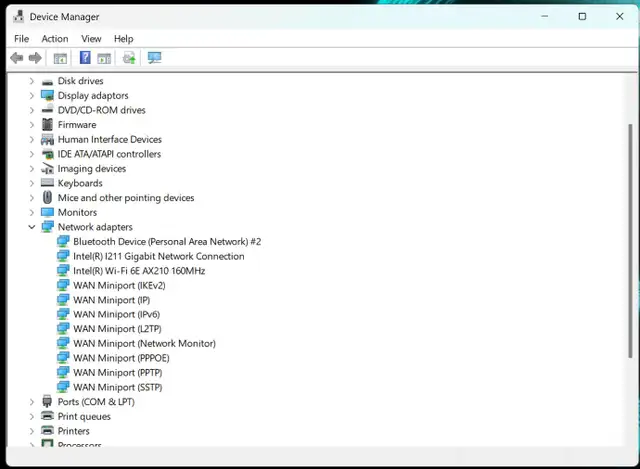
Task: Click the vertical scrollbar thumb
Action: click(x=630, y=241)
